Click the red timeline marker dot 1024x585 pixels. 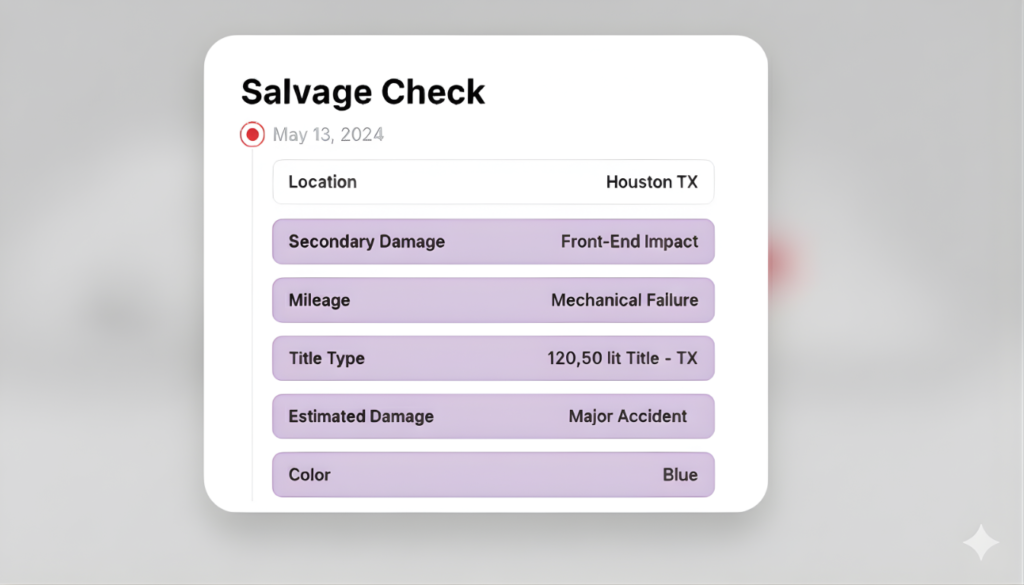pos(252,134)
